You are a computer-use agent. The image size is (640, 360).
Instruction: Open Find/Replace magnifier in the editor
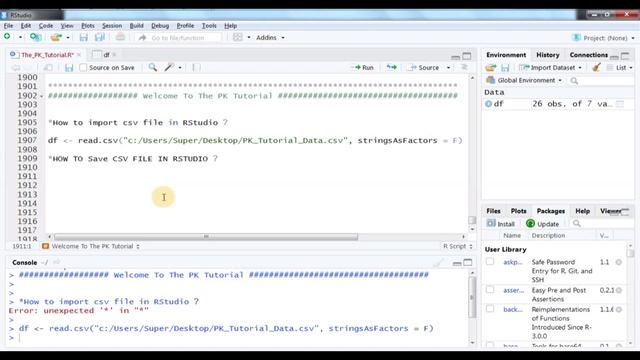(x=153, y=67)
